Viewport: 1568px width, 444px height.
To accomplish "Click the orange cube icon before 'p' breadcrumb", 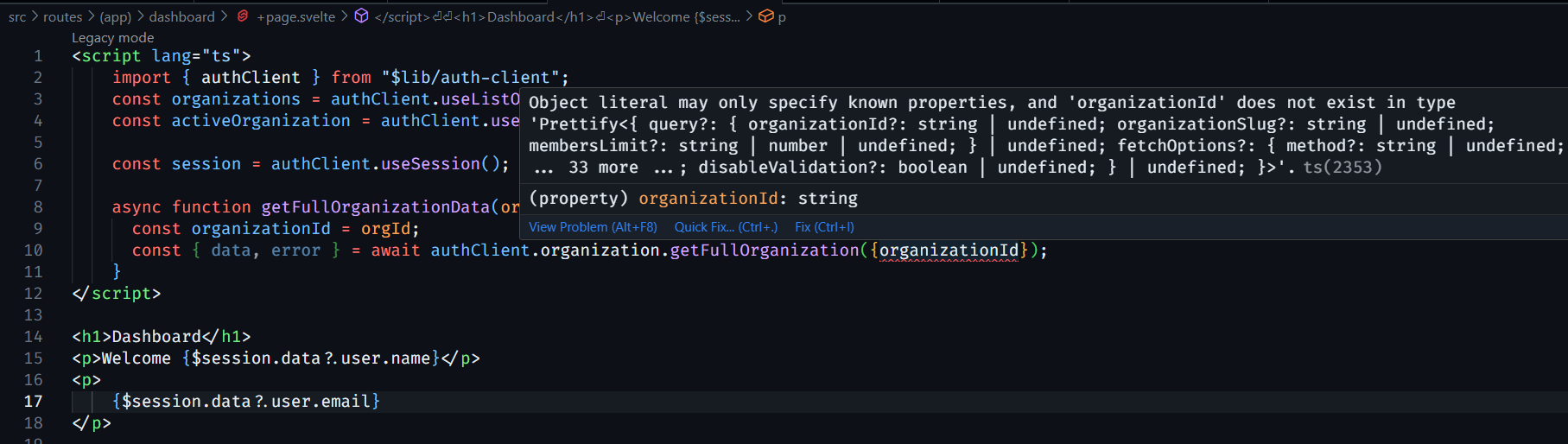I will point(765,16).
